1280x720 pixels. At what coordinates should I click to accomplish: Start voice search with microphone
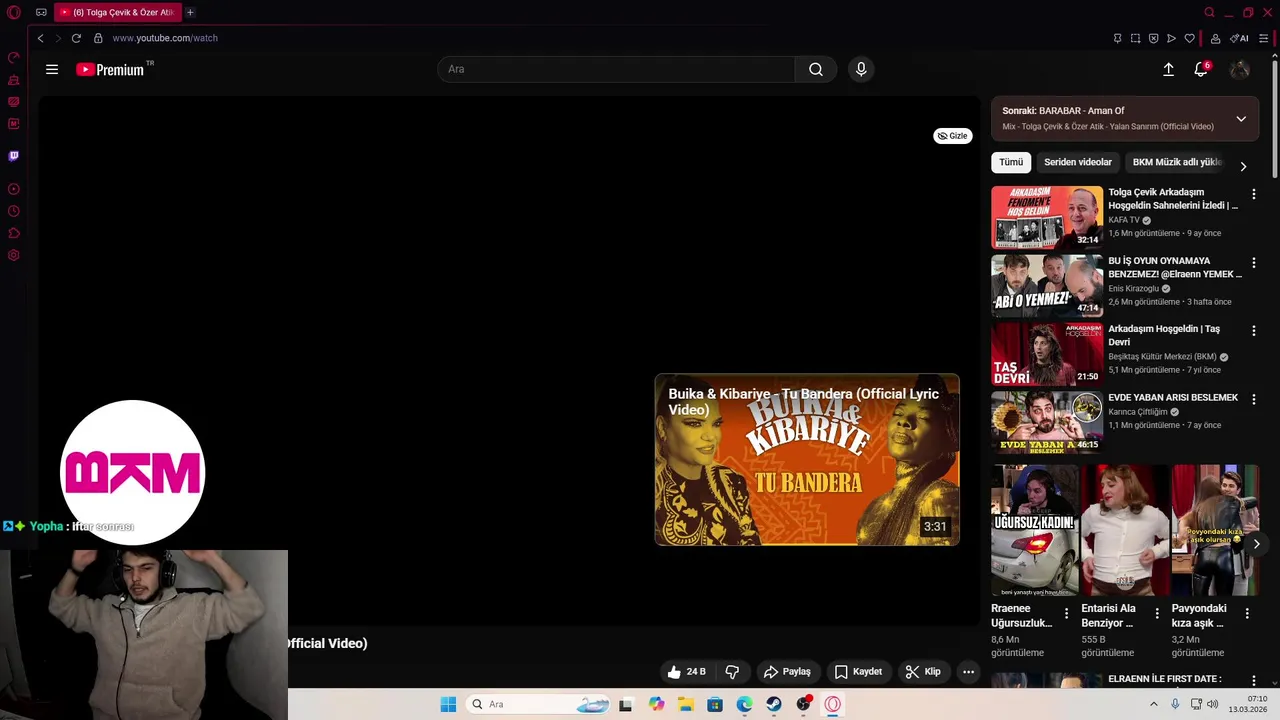coord(861,69)
